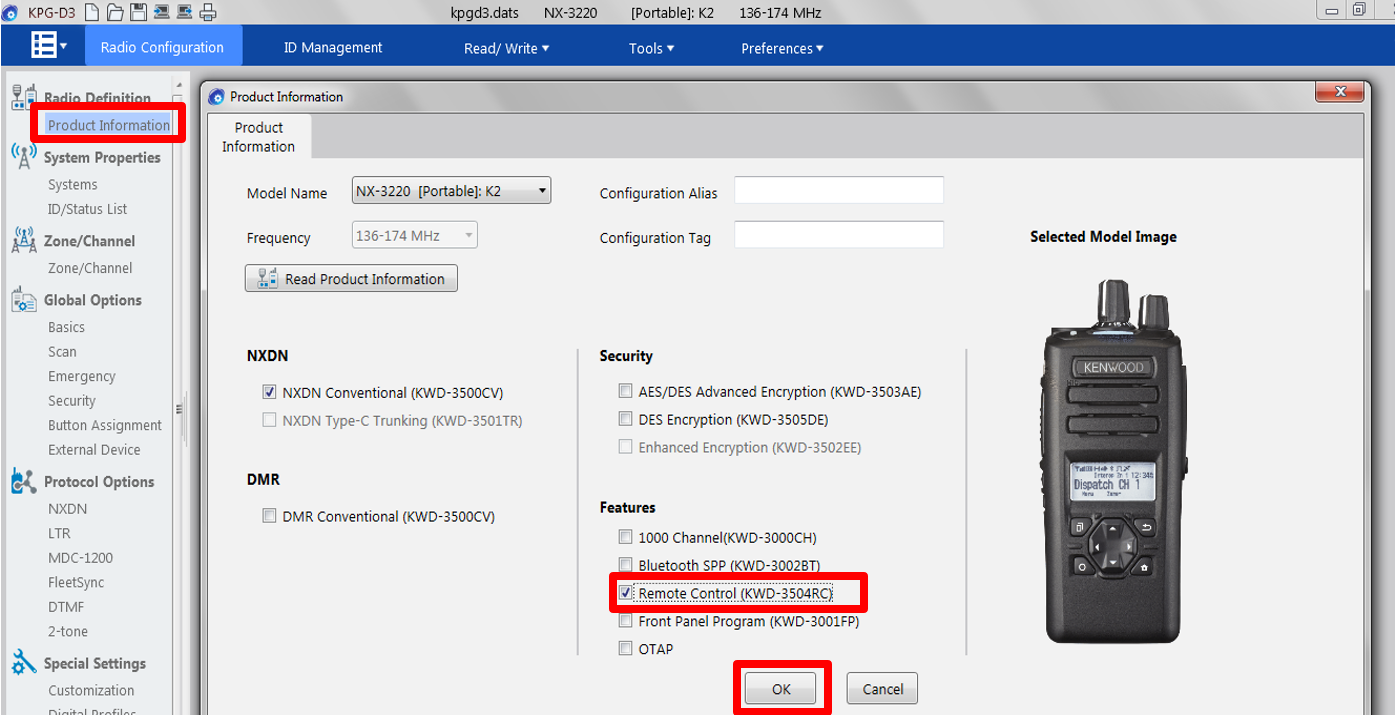This screenshot has height=715, width=1395.
Task: Switch to the ID Management tab
Action: pos(333,47)
